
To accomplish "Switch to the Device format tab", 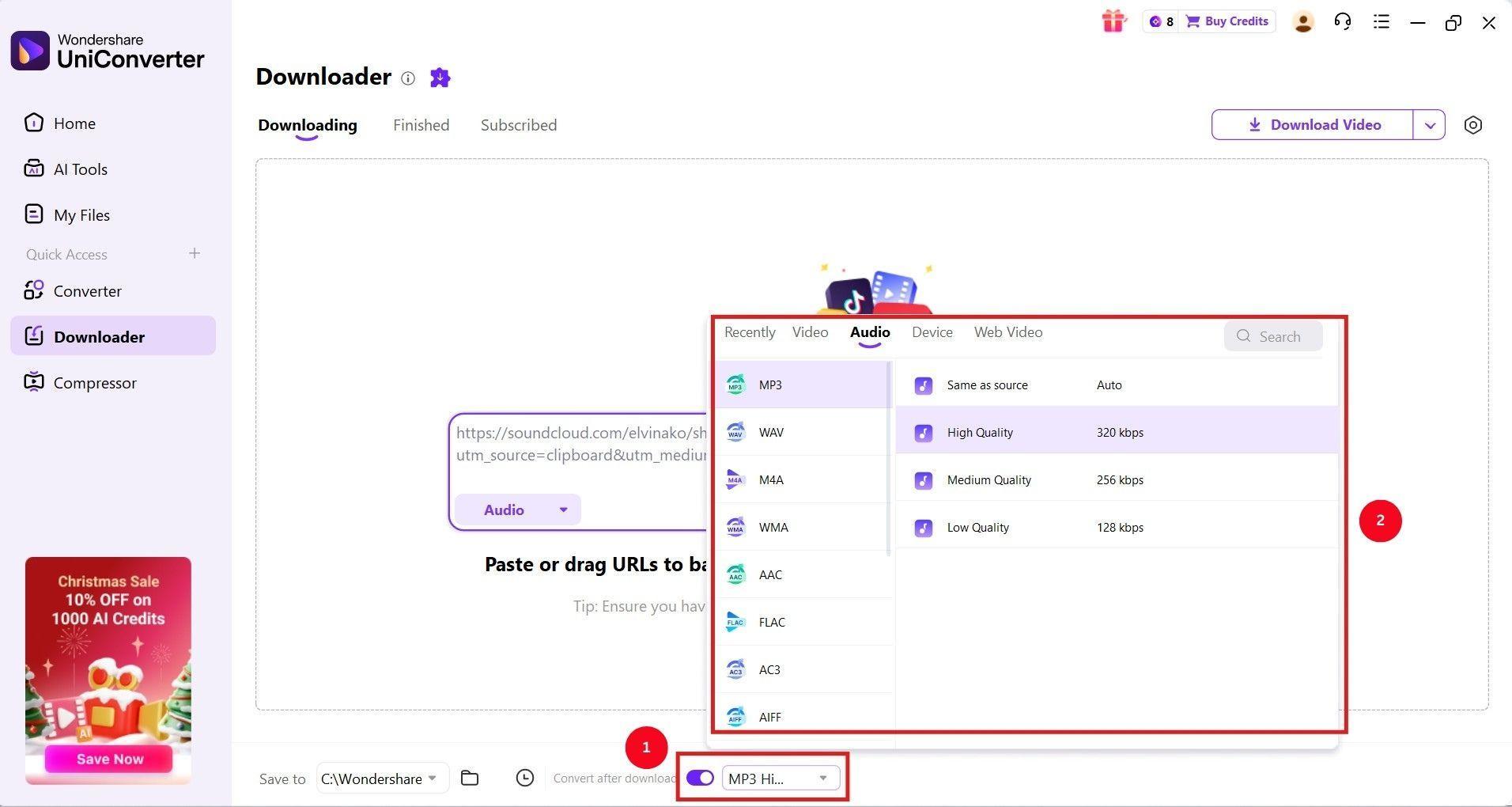I will pyautogui.click(x=932, y=332).
